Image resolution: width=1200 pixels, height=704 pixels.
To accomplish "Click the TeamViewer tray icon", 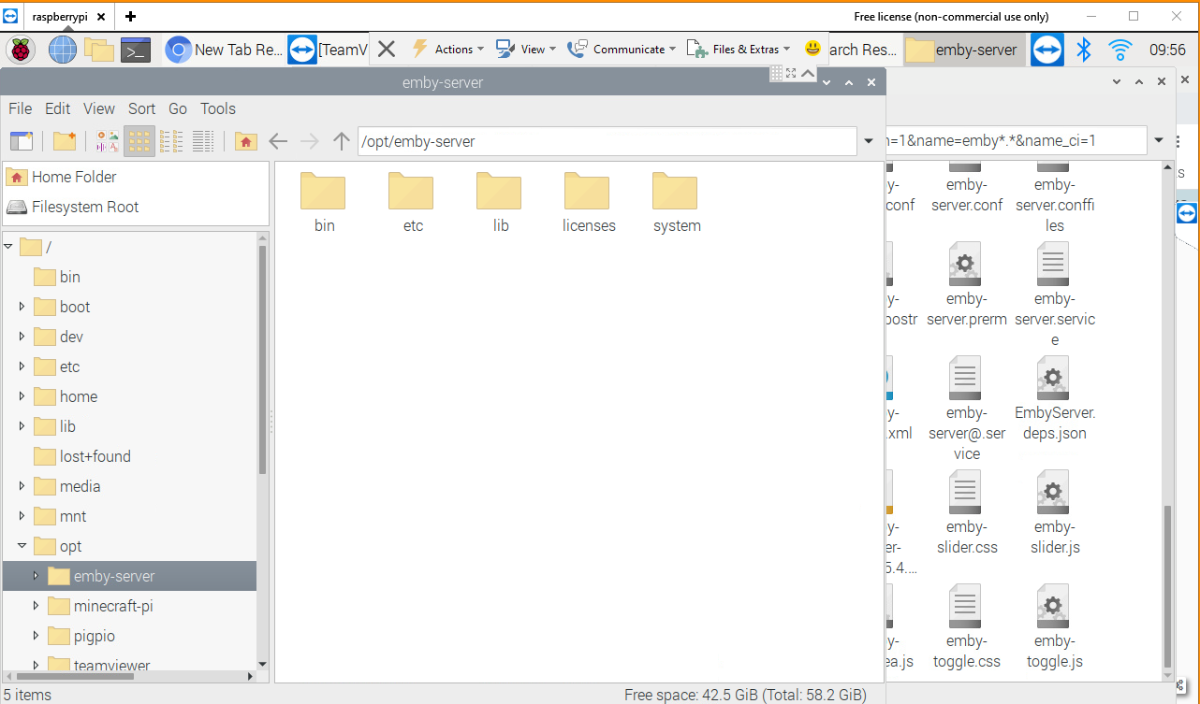I will pyautogui.click(x=1047, y=49).
